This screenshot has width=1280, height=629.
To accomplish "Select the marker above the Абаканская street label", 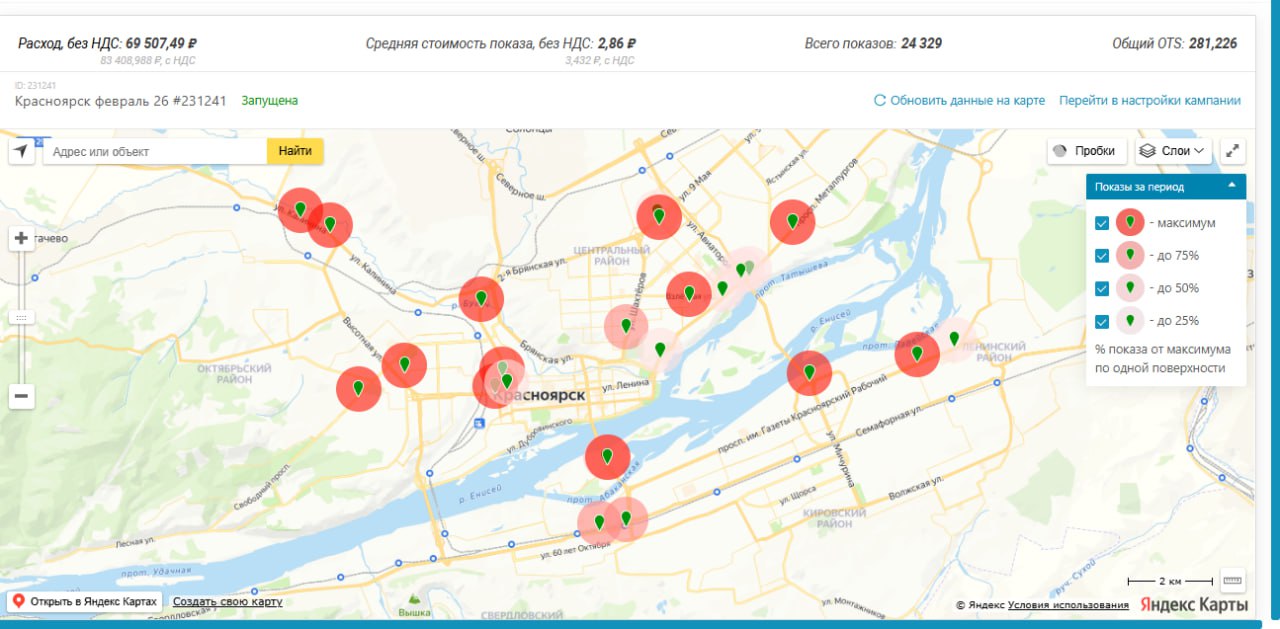I will tap(607, 457).
